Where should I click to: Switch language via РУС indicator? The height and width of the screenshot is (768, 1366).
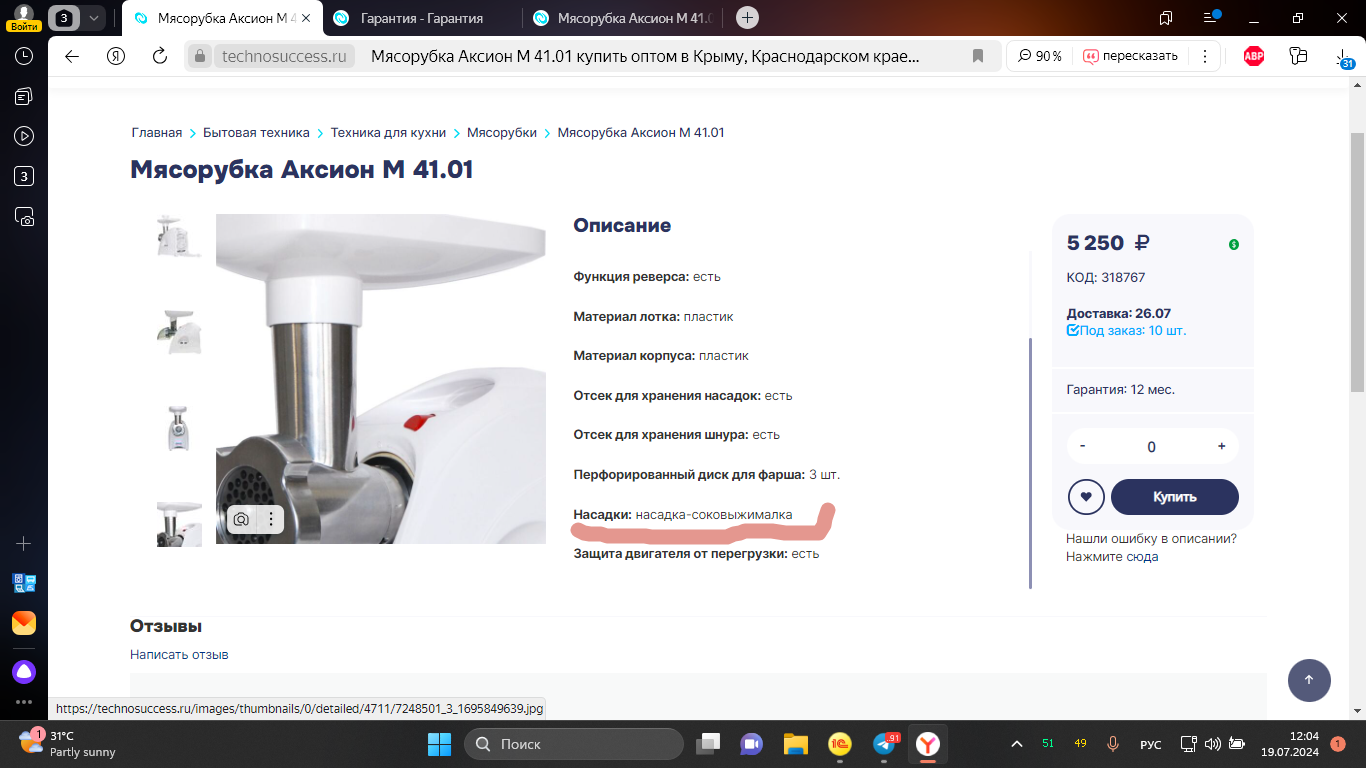[x=1151, y=745]
